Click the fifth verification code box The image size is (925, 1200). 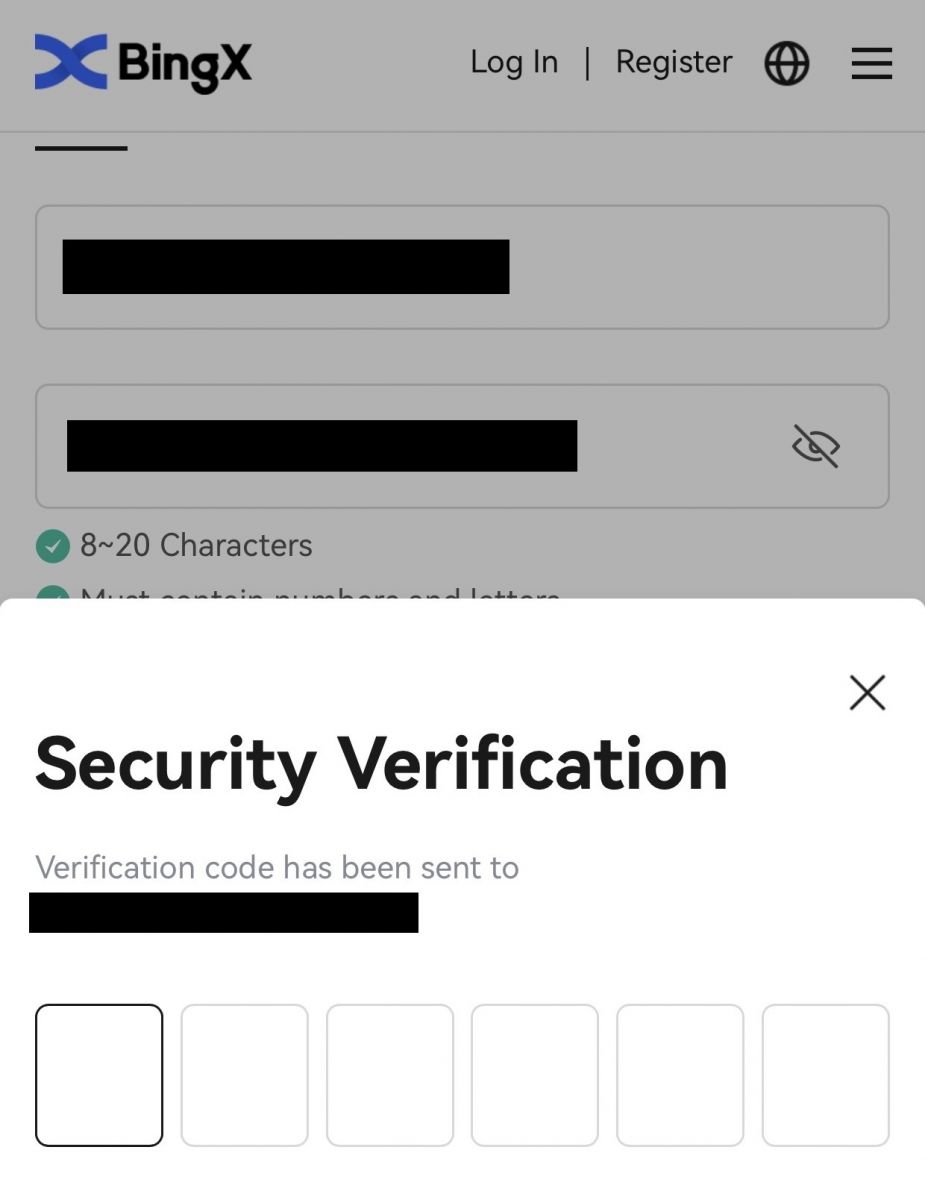pos(680,1075)
